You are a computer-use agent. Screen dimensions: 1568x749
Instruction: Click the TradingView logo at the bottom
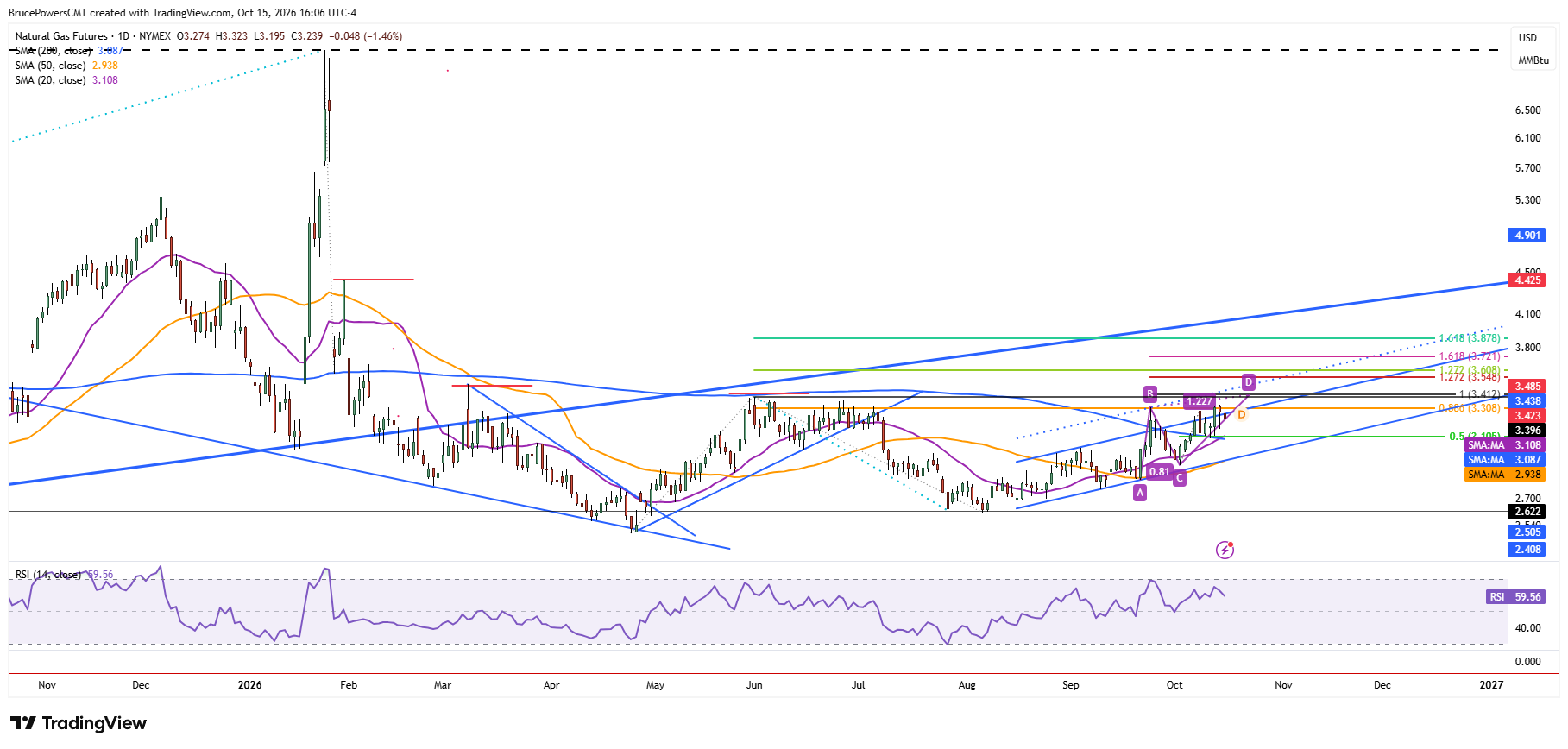point(79,723)
